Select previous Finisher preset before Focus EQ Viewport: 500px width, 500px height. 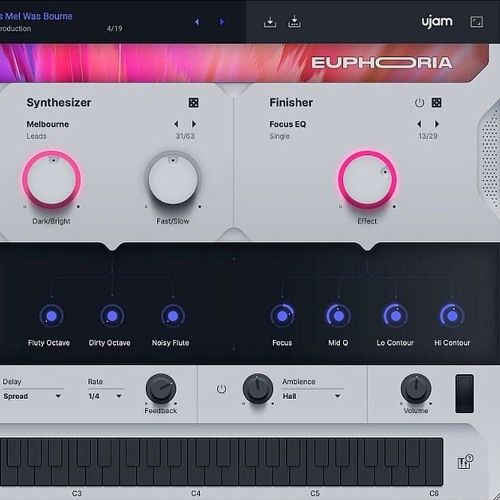pyautogui.click(x=419, y=124)
